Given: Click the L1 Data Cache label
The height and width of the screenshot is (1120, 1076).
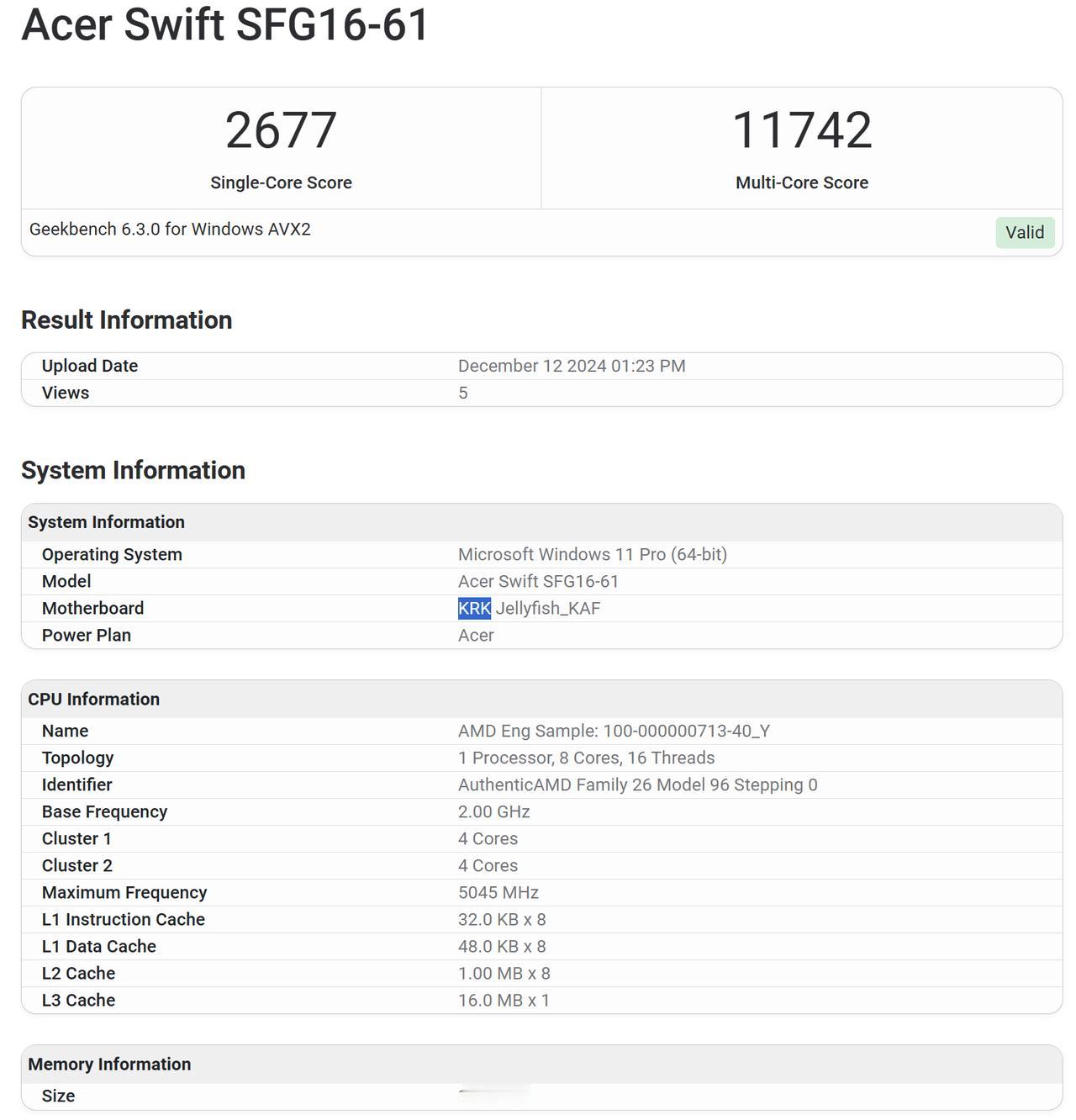Looking at the screenshot, I should 99,946.
